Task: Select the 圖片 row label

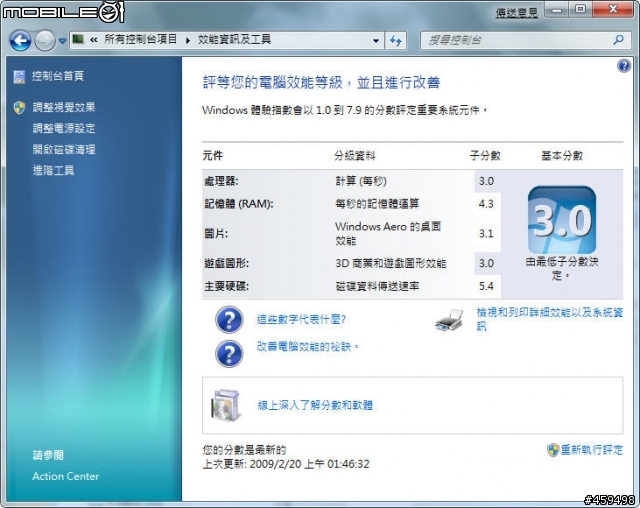Action: click(216, 234)
